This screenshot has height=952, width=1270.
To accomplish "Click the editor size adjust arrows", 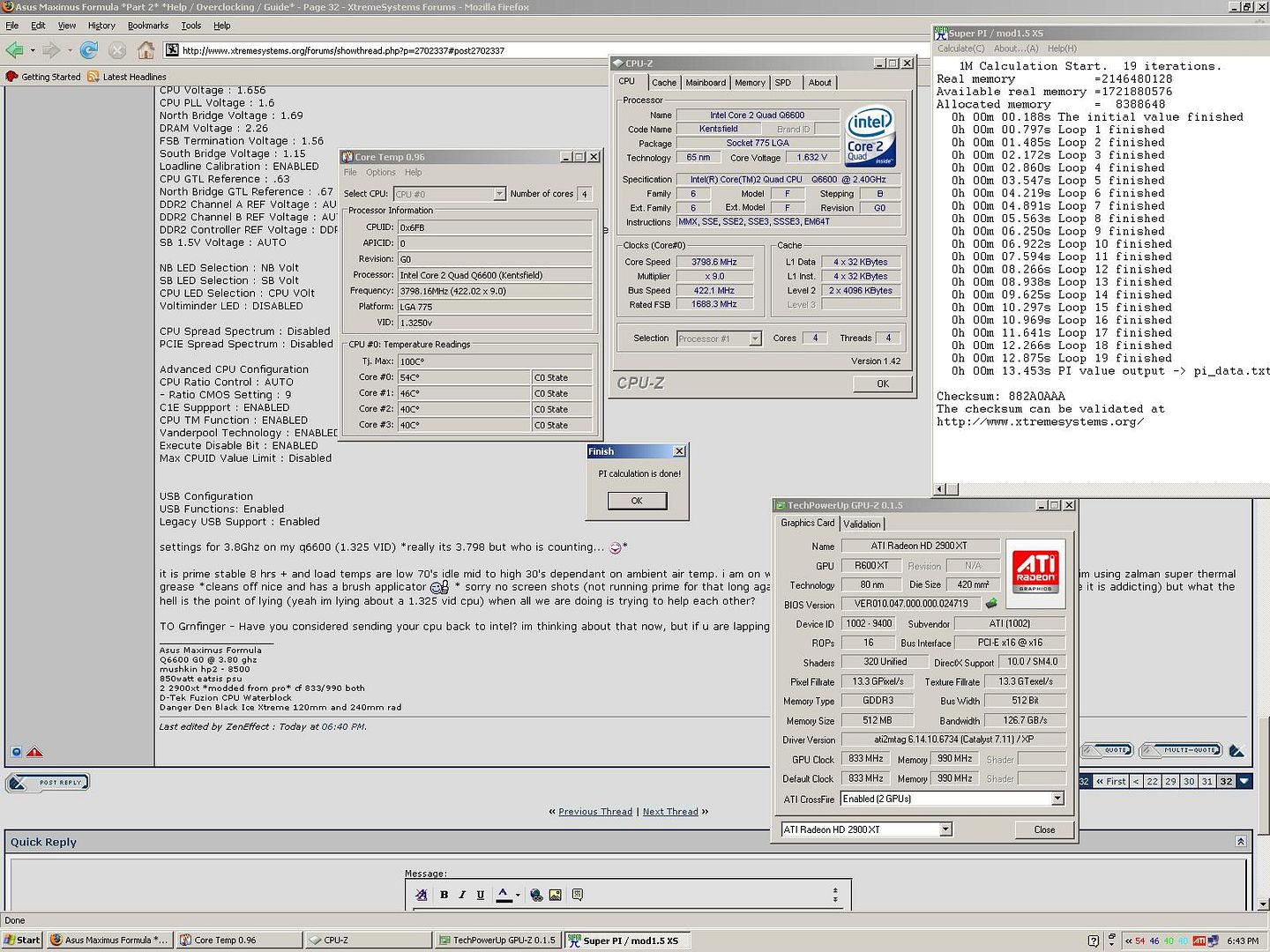I will [x=835, y=895].
